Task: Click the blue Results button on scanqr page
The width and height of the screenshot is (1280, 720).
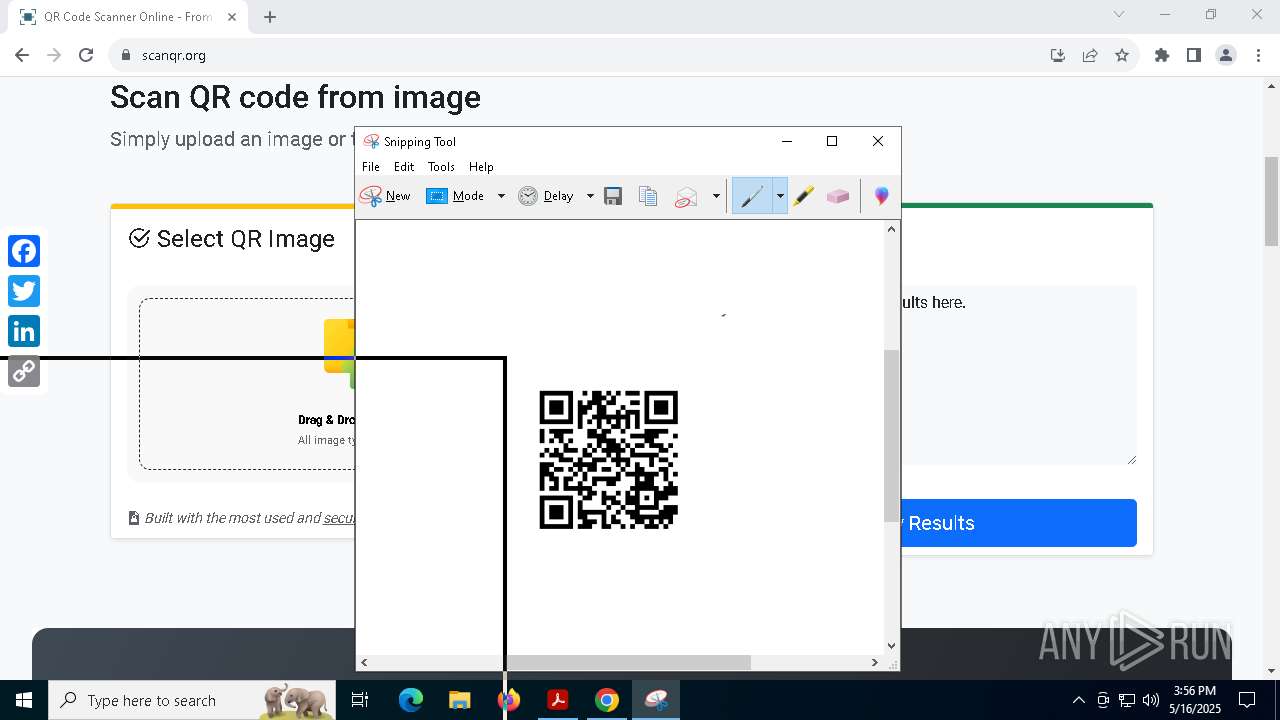Action: click(x=1018, y=523)
